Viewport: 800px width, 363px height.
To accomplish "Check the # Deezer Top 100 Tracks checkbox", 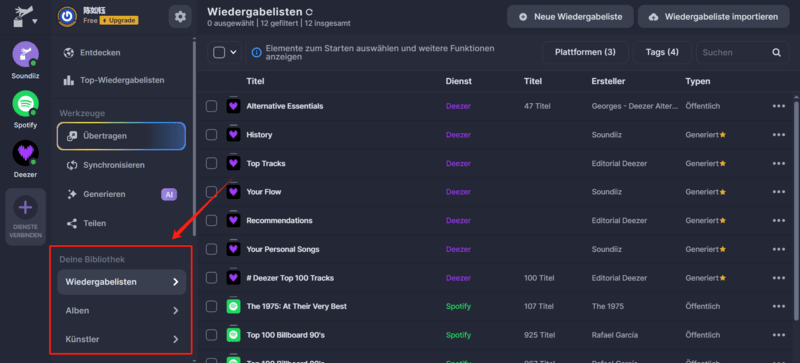I will click(x=211, y=278).
